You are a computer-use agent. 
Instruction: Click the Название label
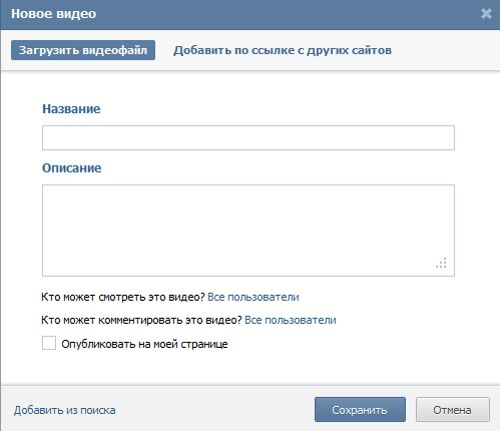71,109
